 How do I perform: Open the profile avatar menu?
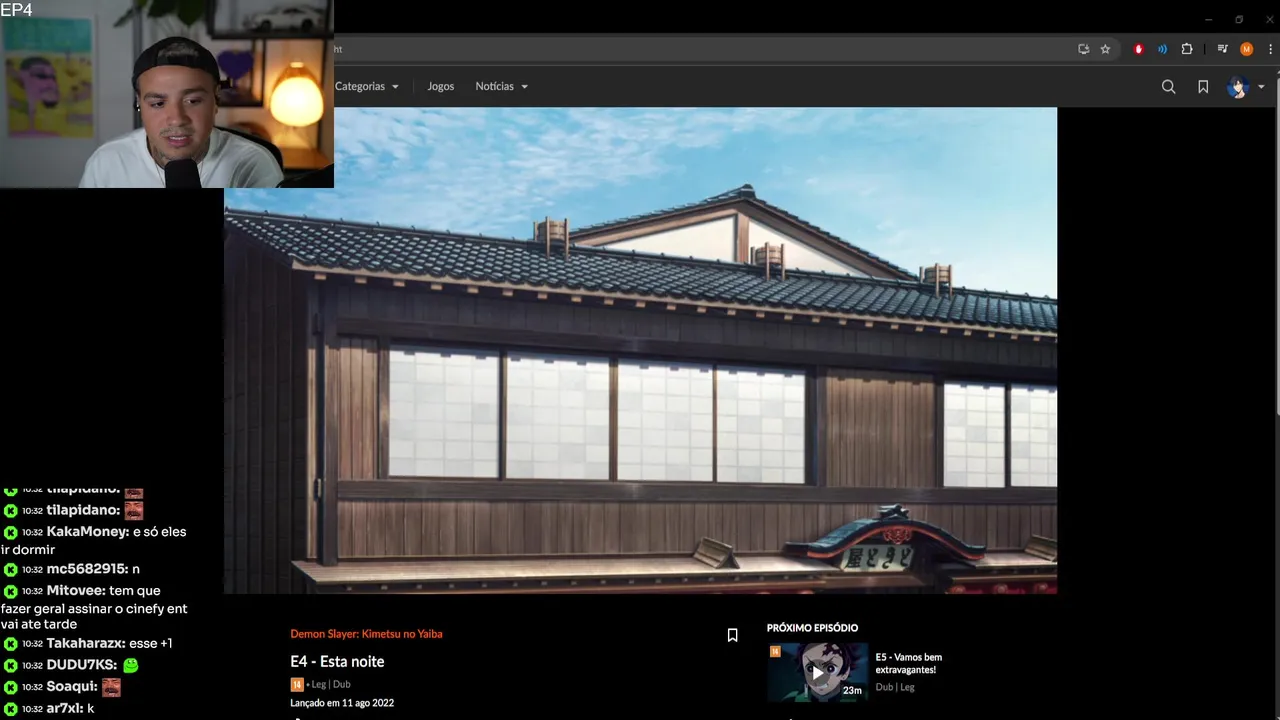pos(1238,87)
